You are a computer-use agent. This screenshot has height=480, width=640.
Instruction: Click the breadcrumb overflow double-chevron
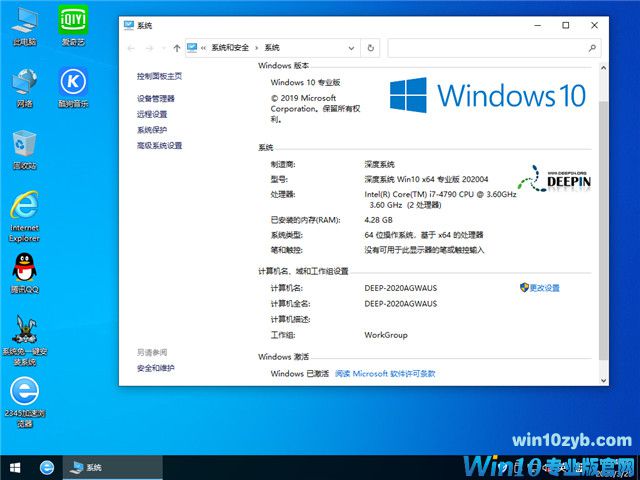[x=203, y=48]
